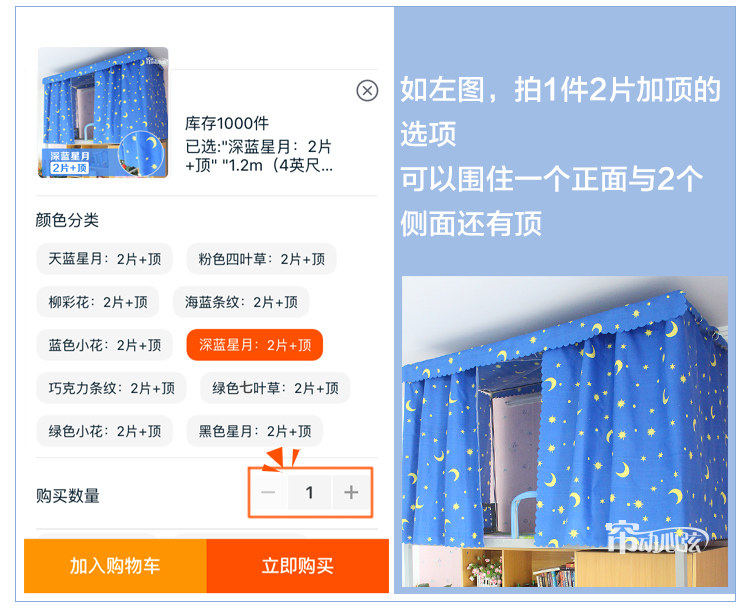Select 粉色四叶草 2片+顶 option
This screenshot has width=750, height=616.
261,259
